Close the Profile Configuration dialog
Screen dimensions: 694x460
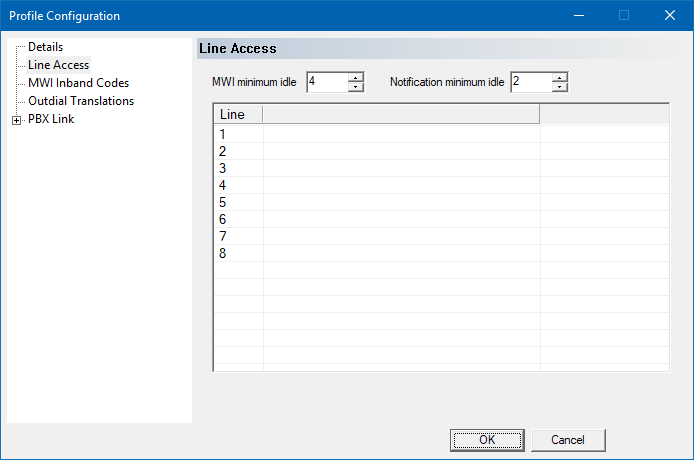point(670,15)
